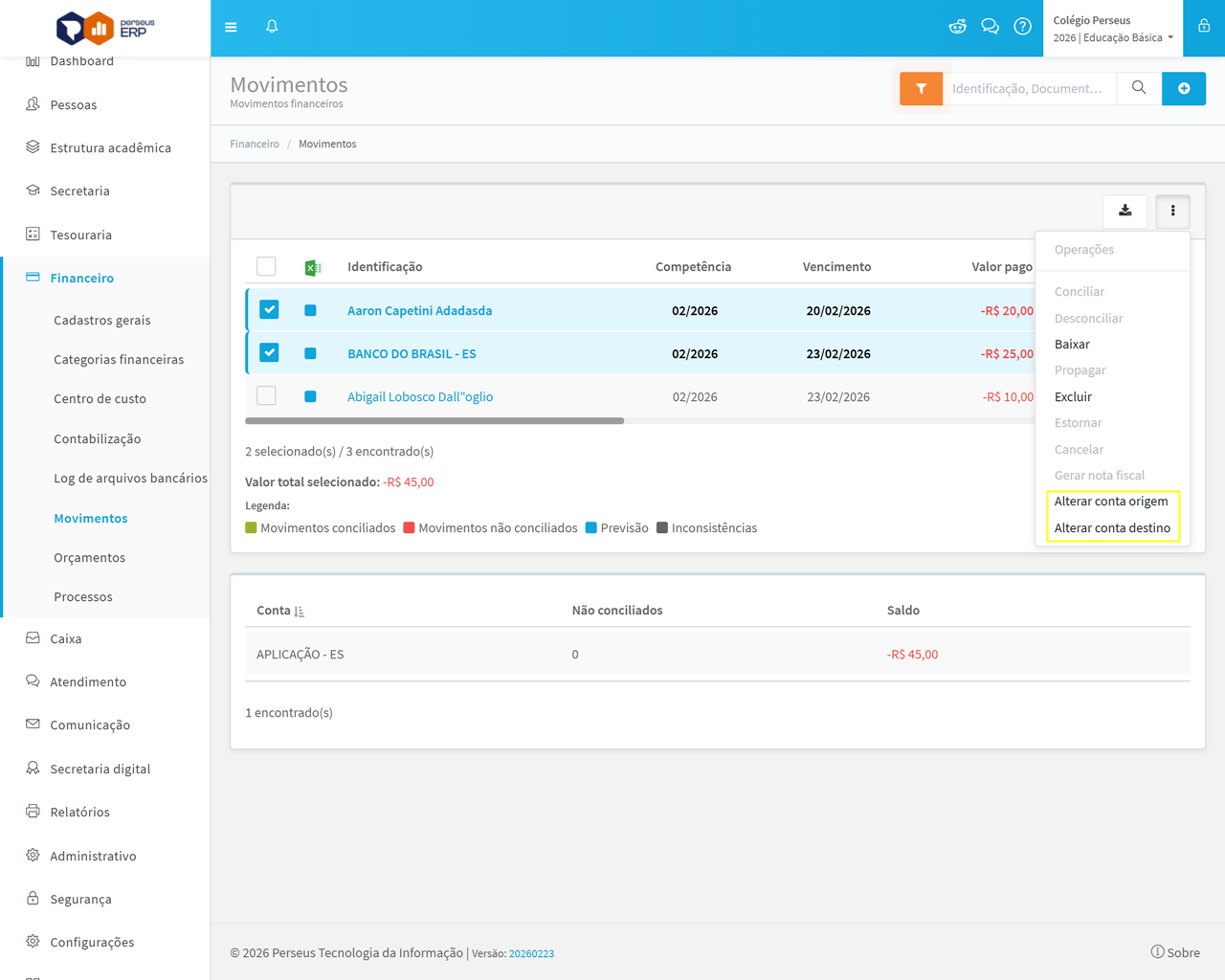Uncheck the BANCO DO BRASIL - ES row

click(x=269, y=353)
